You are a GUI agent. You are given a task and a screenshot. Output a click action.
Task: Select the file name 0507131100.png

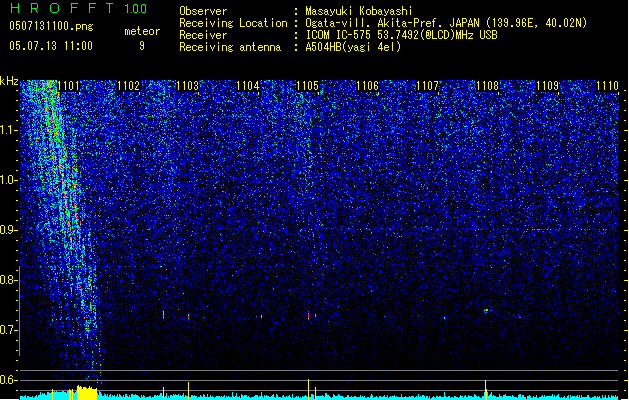[x=51, y=26]
